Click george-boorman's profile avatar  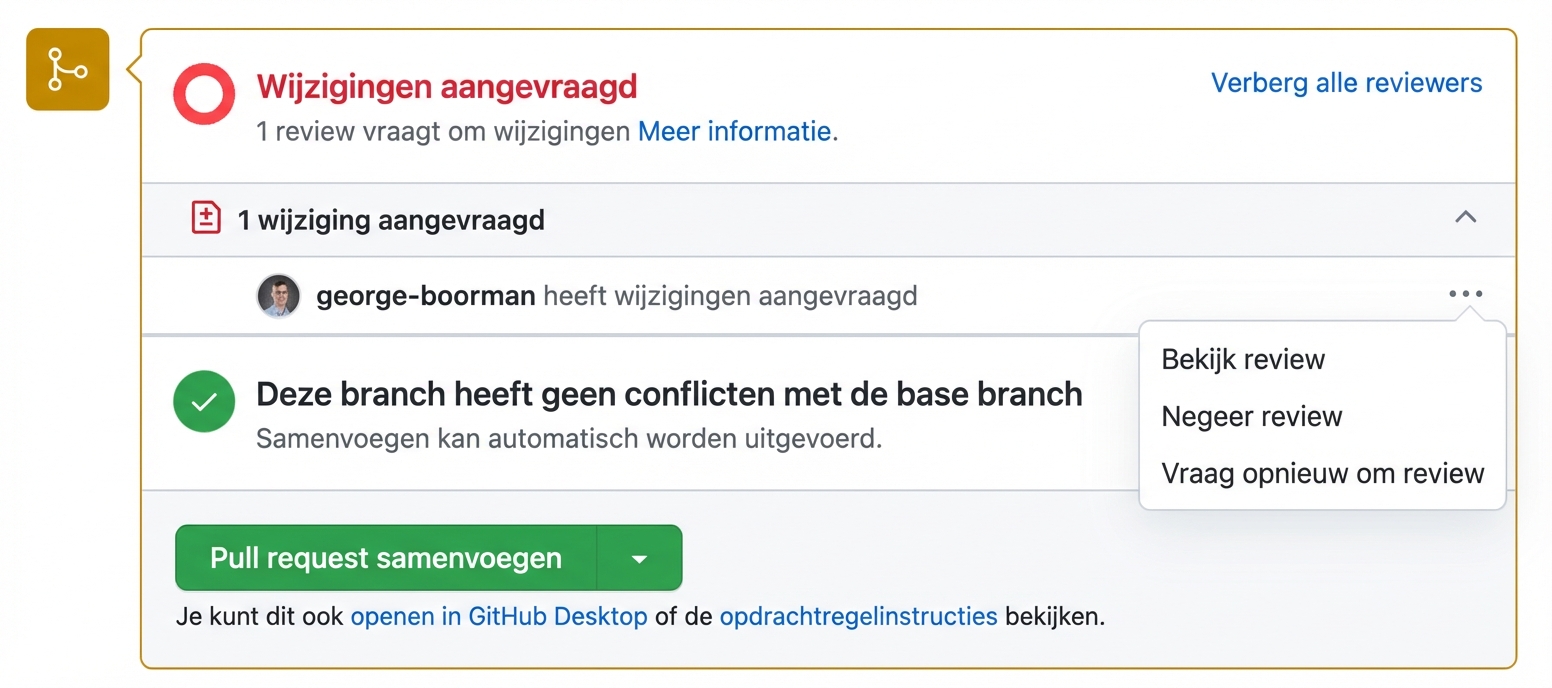tap(278, 295)
